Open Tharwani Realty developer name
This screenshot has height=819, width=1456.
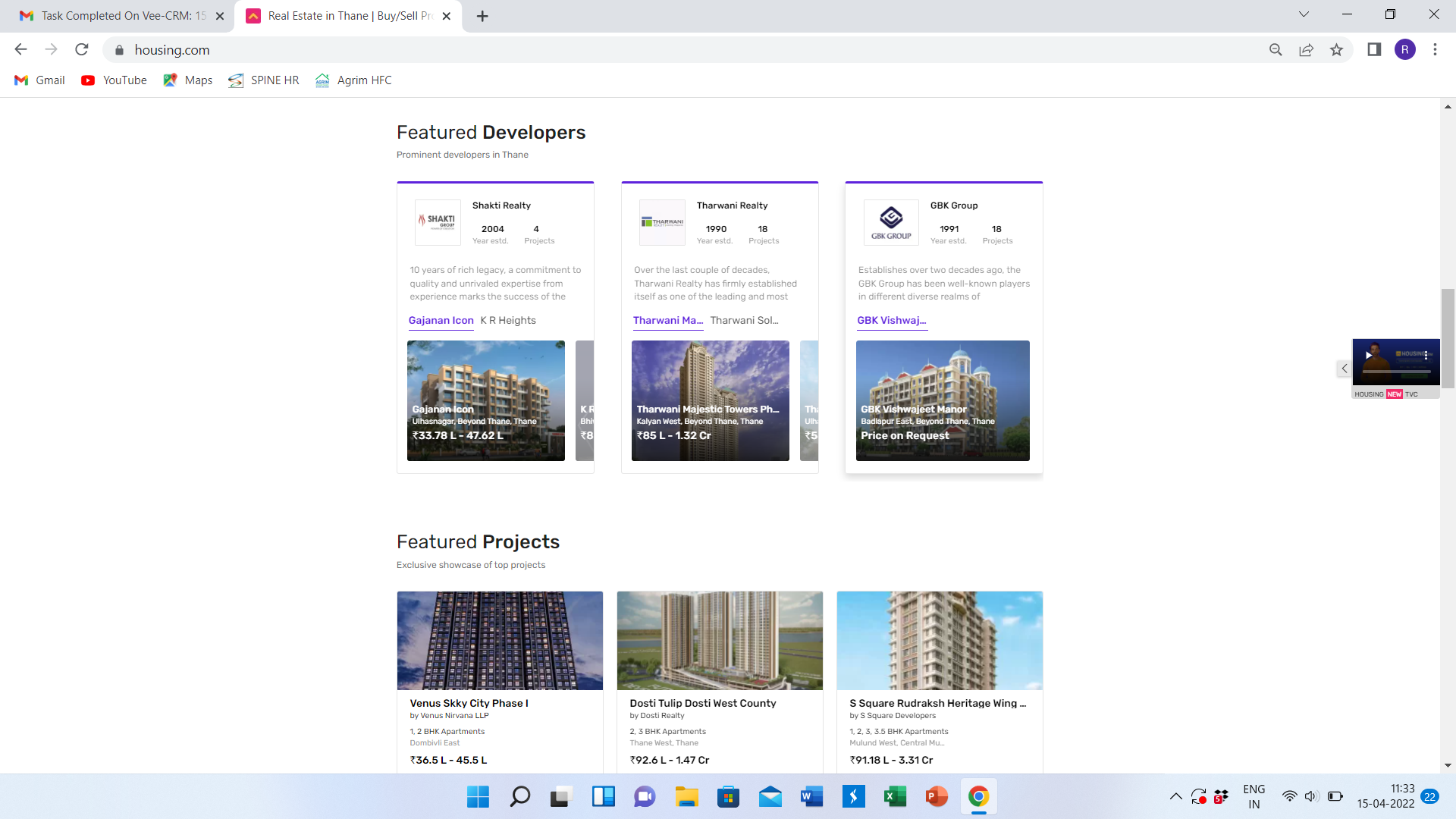(732, 206)
